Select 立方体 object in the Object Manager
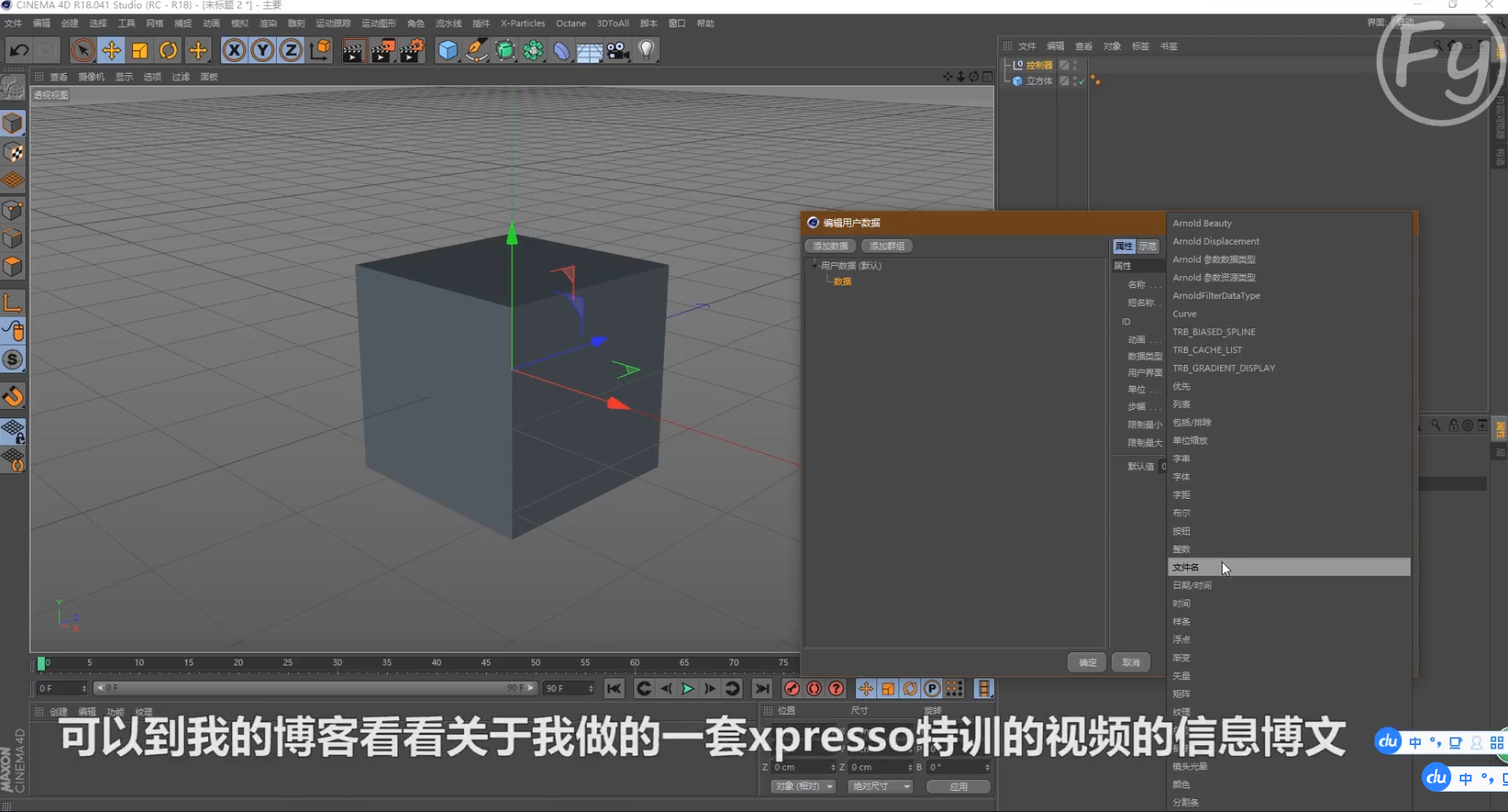Image resolution: width=1508 pixels, height=812 pixels. [x=1039, y=81]
